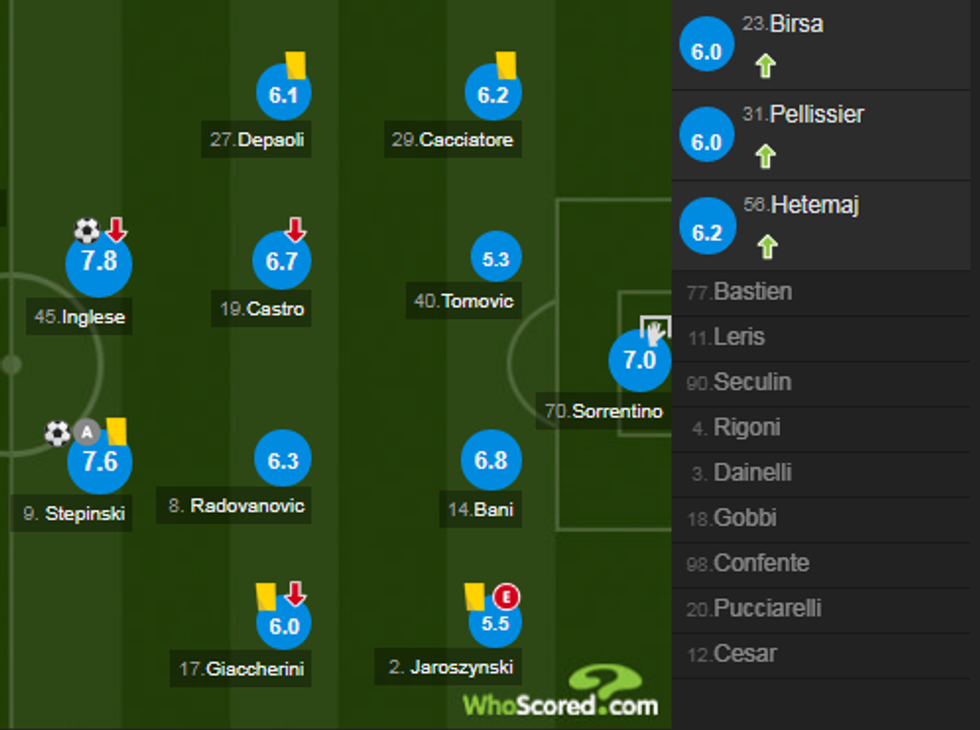980x730 pixels.
Task: Click Depaoli's yellow card icon
Action: (295, 65)
